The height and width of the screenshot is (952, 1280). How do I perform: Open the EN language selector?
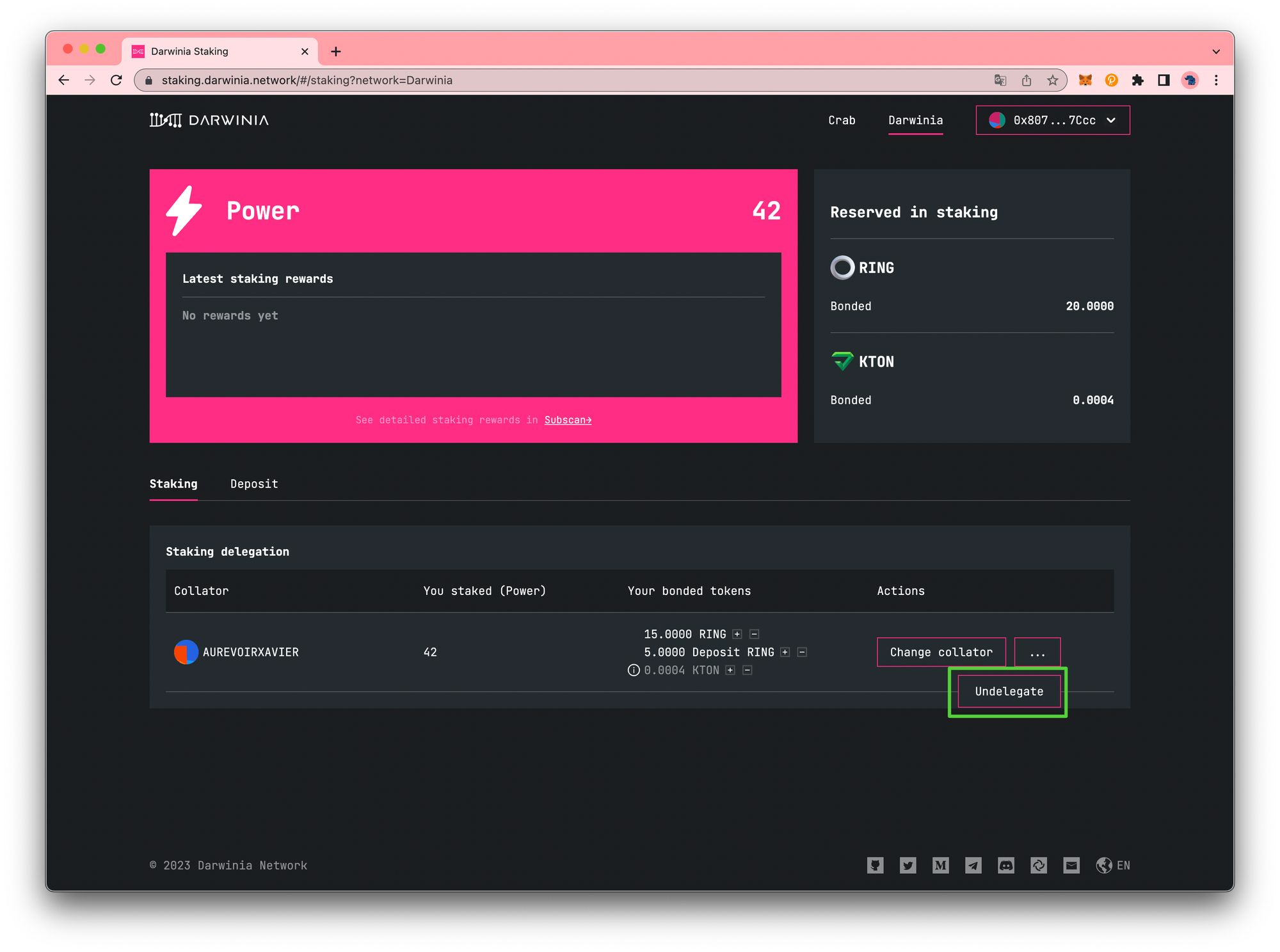(1112, 865)
